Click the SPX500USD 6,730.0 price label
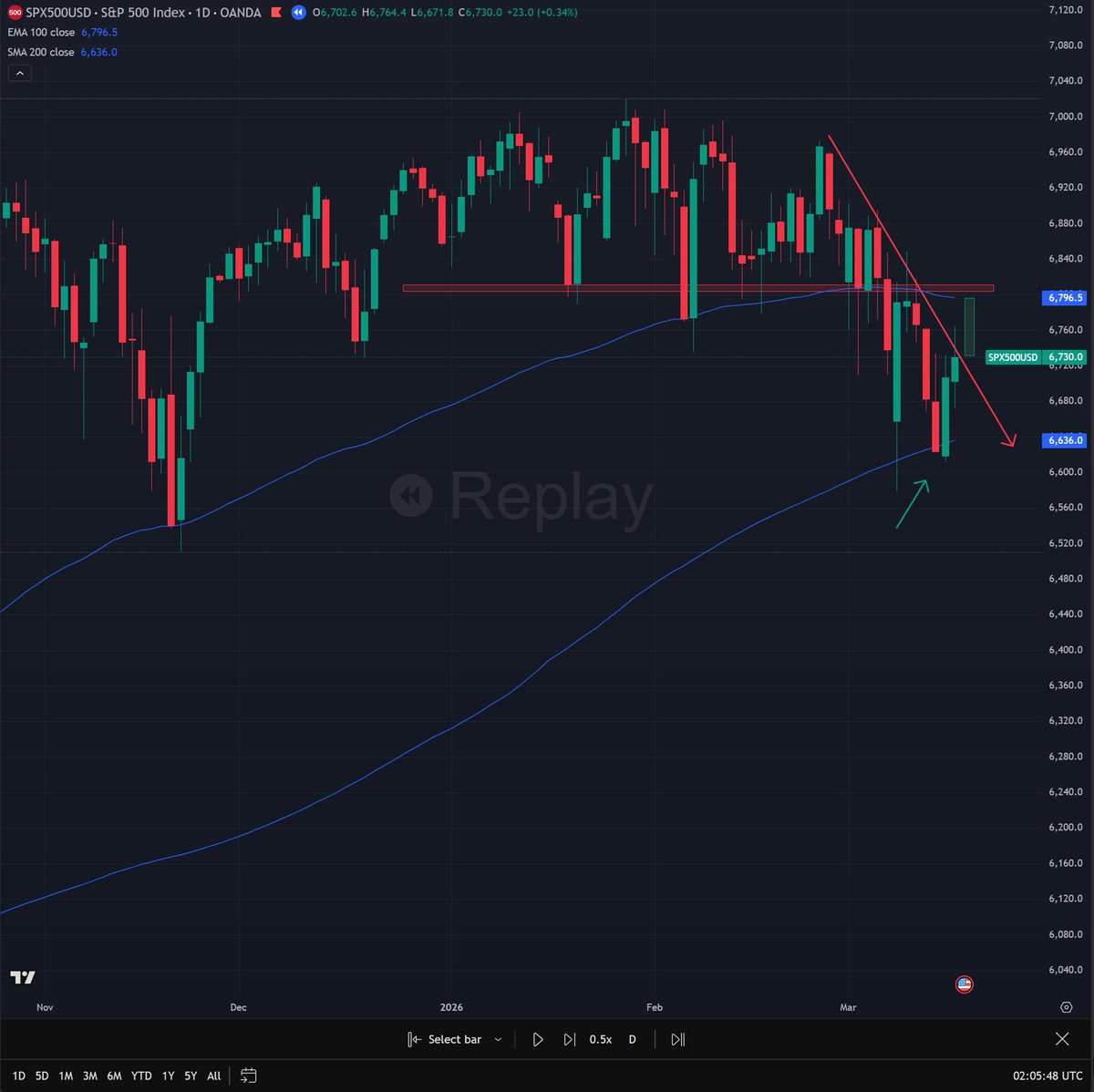 [x=1036, y=357]
